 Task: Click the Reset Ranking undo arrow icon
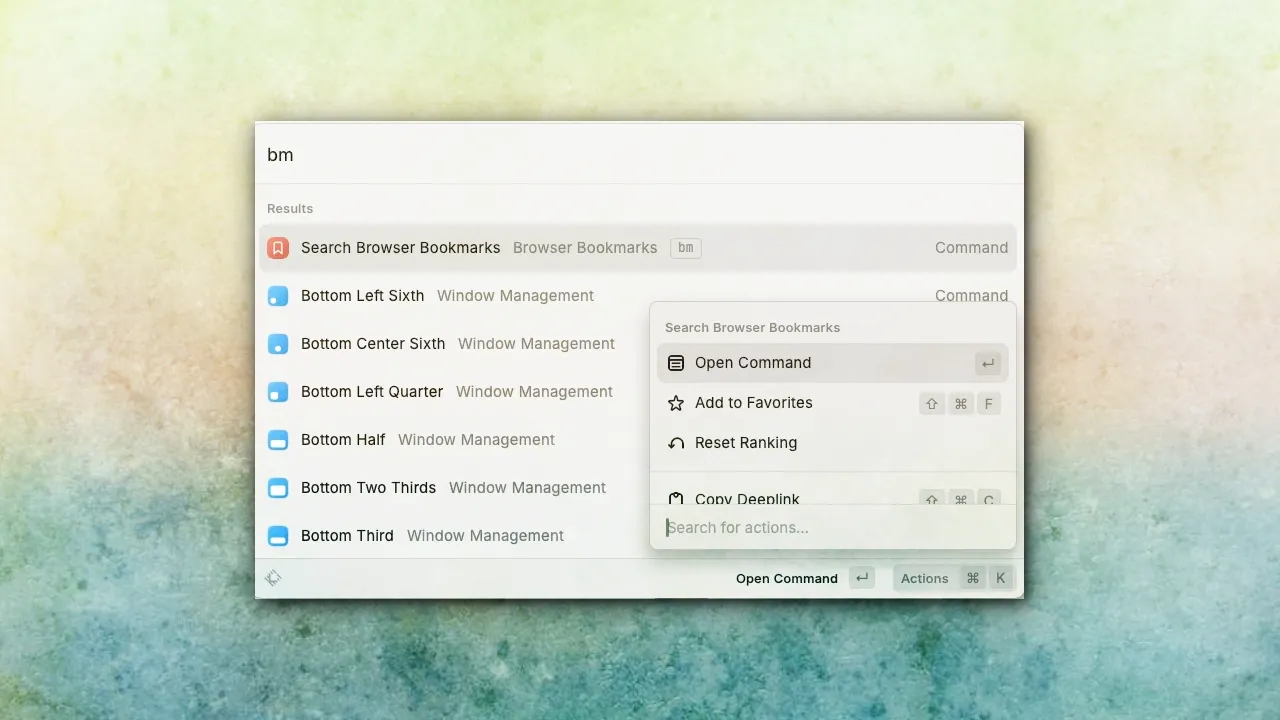[x=676, y=443]
